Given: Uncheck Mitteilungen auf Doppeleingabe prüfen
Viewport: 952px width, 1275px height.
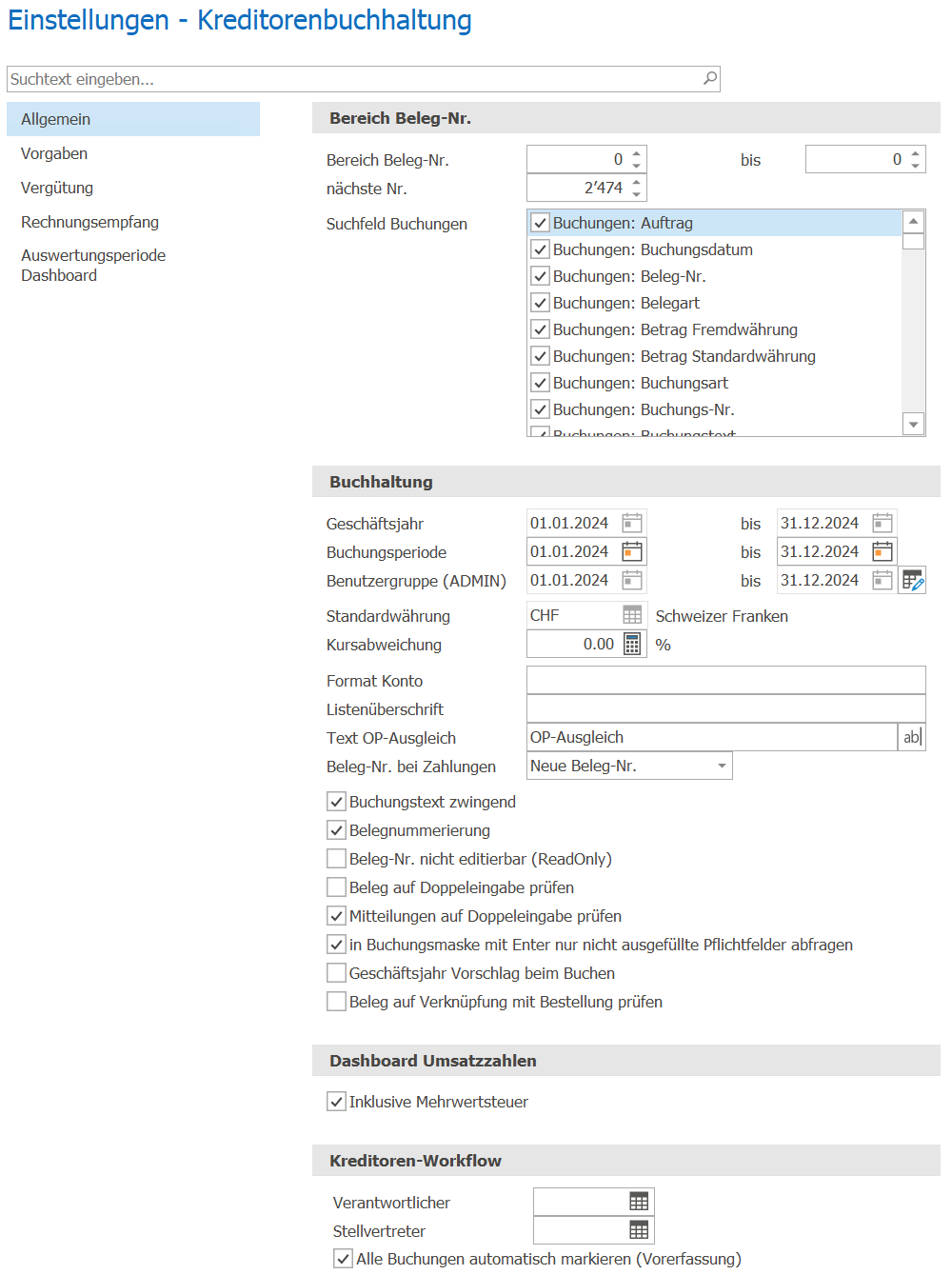Looking at the screenshot, I should (336, 916).
